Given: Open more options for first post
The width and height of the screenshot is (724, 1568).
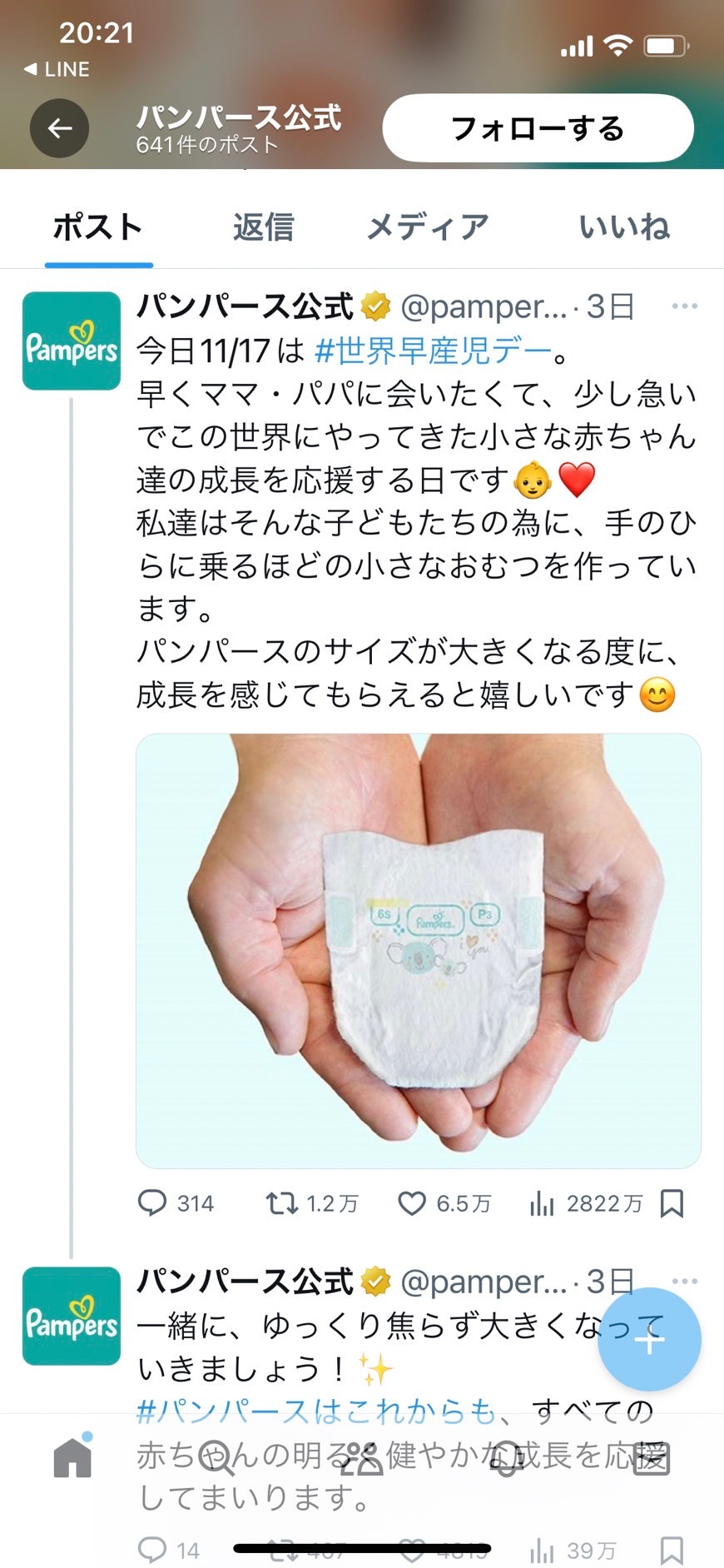Looking at the screenshot, I should coord(684,306).
